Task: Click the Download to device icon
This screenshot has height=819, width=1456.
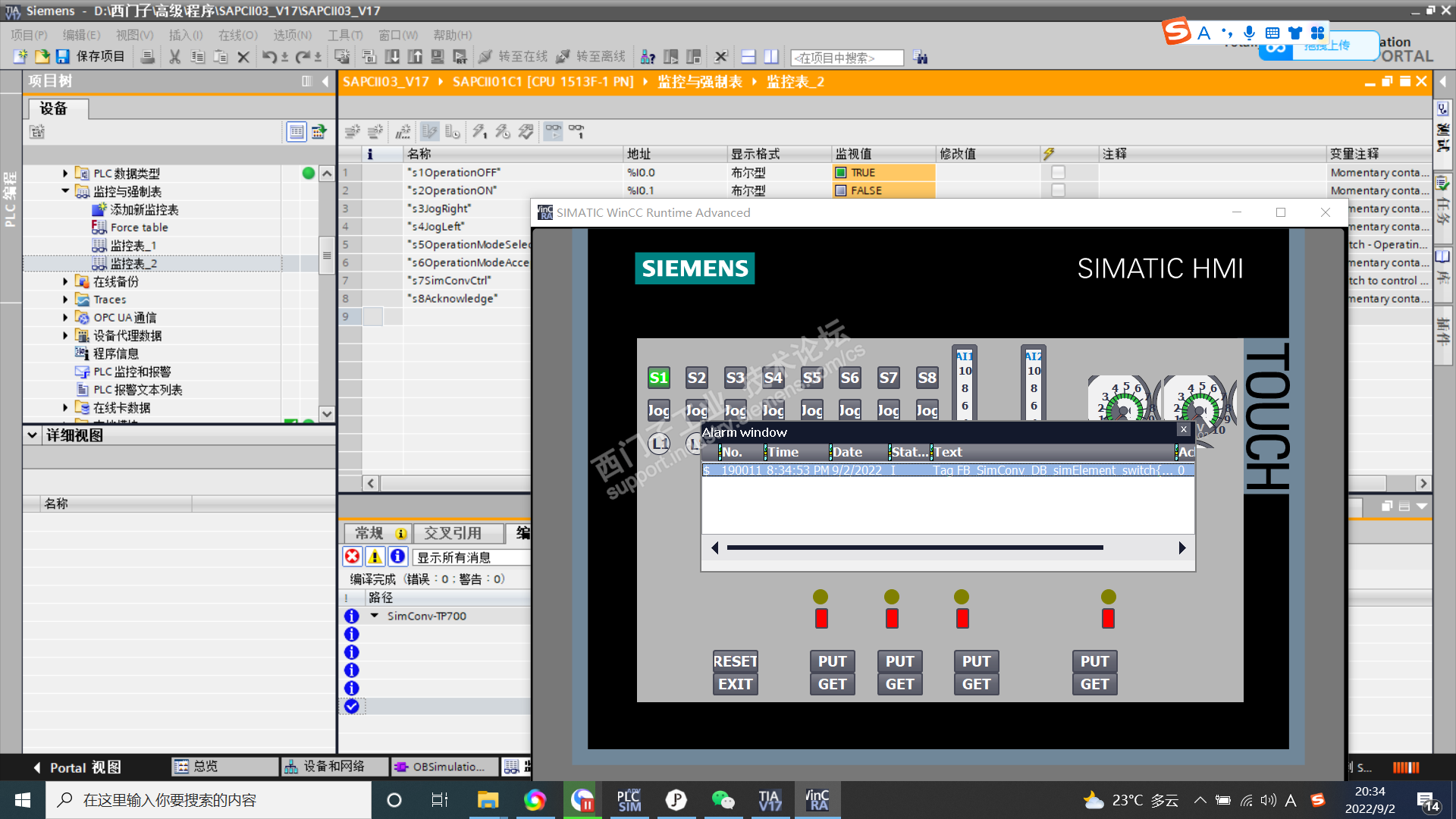Action: point(392,57)
